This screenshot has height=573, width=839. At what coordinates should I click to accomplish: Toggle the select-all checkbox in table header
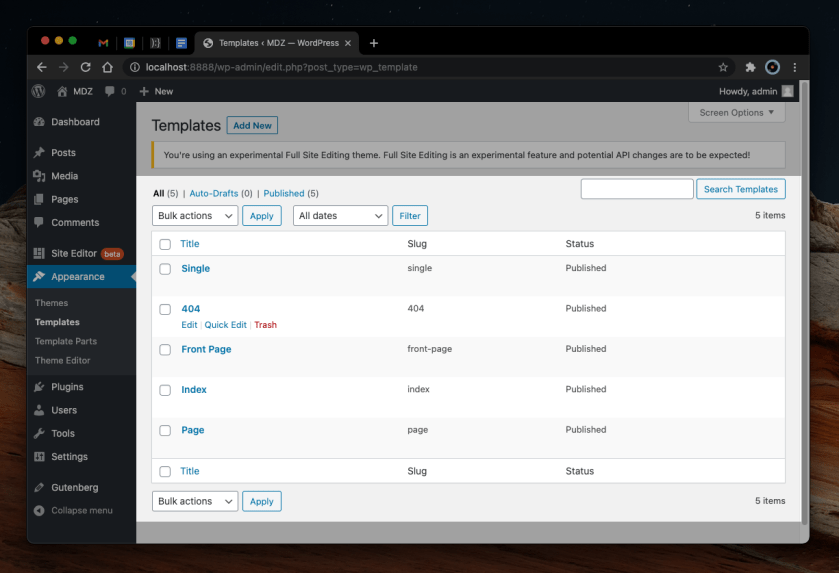[x=165, y=244]
